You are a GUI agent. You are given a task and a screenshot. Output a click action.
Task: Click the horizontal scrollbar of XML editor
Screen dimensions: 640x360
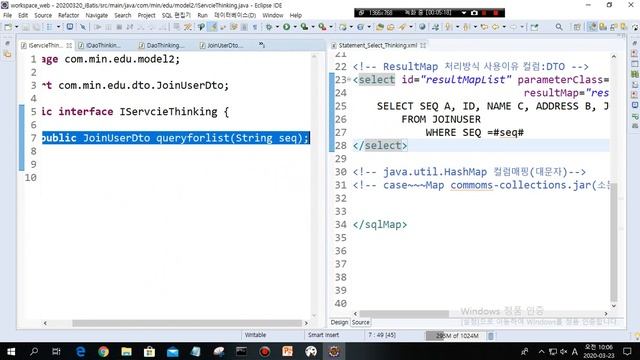[404, 314]
